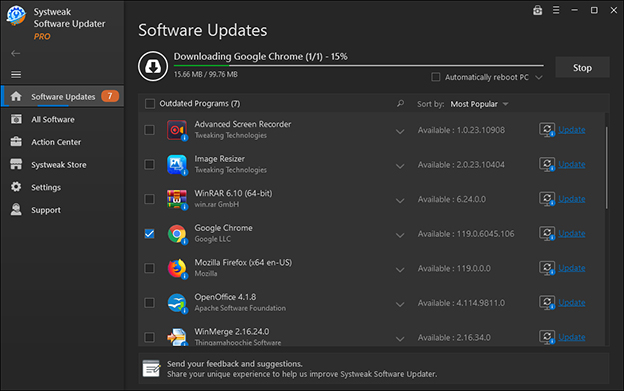Image resolution: width=624 pixels, height=391 pixels.
Task: Click Update link for Google Chrome
Action: tap(571, 233)
